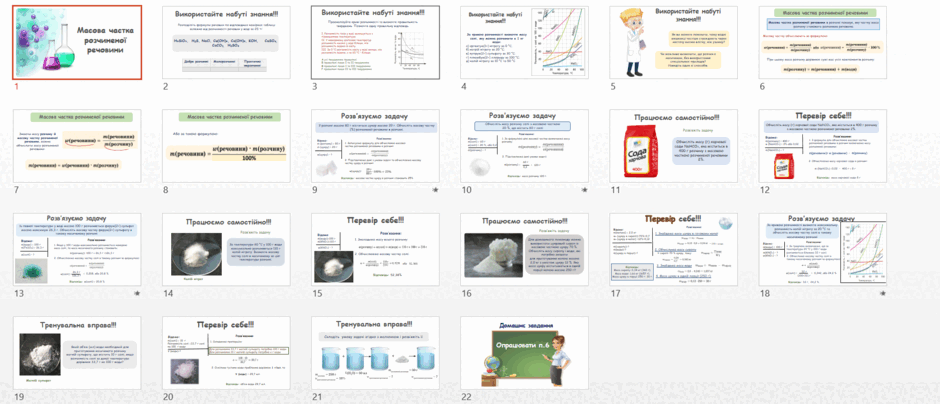Click the slide number label "11"

pos(614,190)
